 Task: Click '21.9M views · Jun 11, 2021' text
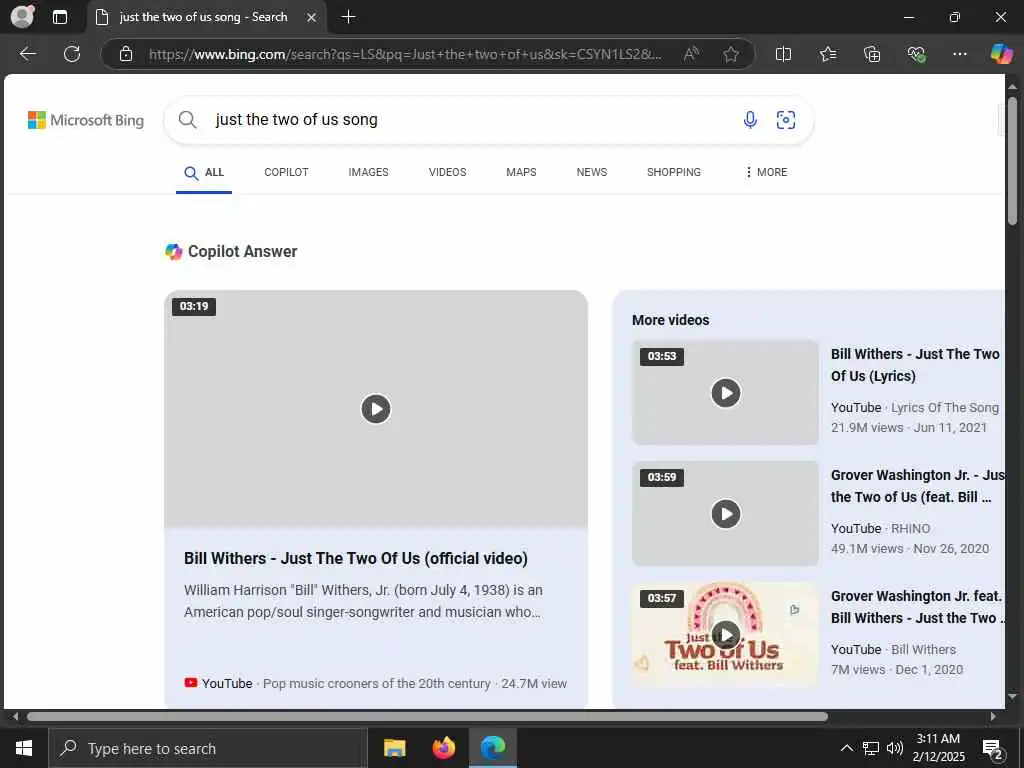908,428
